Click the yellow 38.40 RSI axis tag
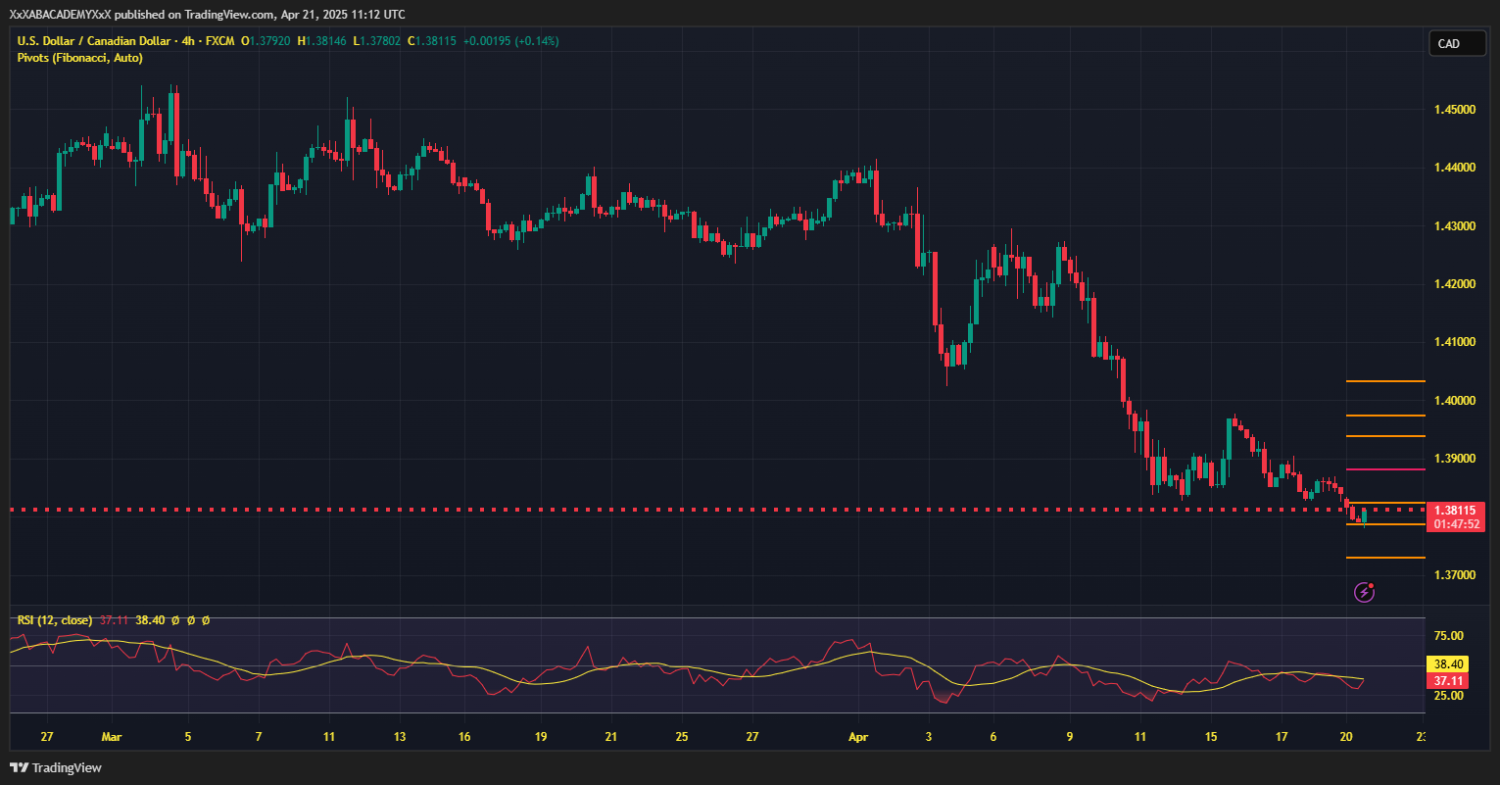This screenshot has height=785, width=1500. tap(1449, 664)
